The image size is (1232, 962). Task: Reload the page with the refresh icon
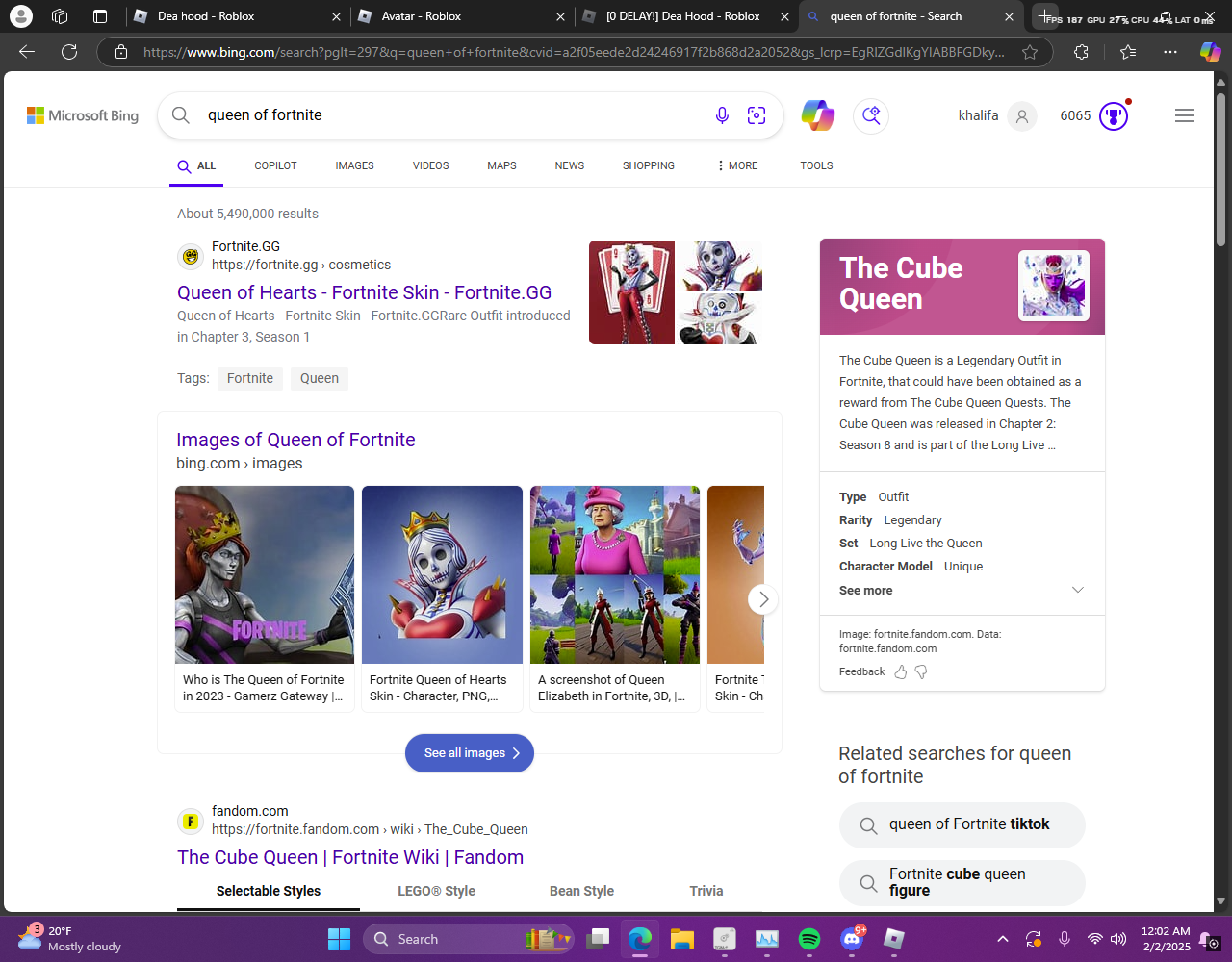[x=69, y=52]
